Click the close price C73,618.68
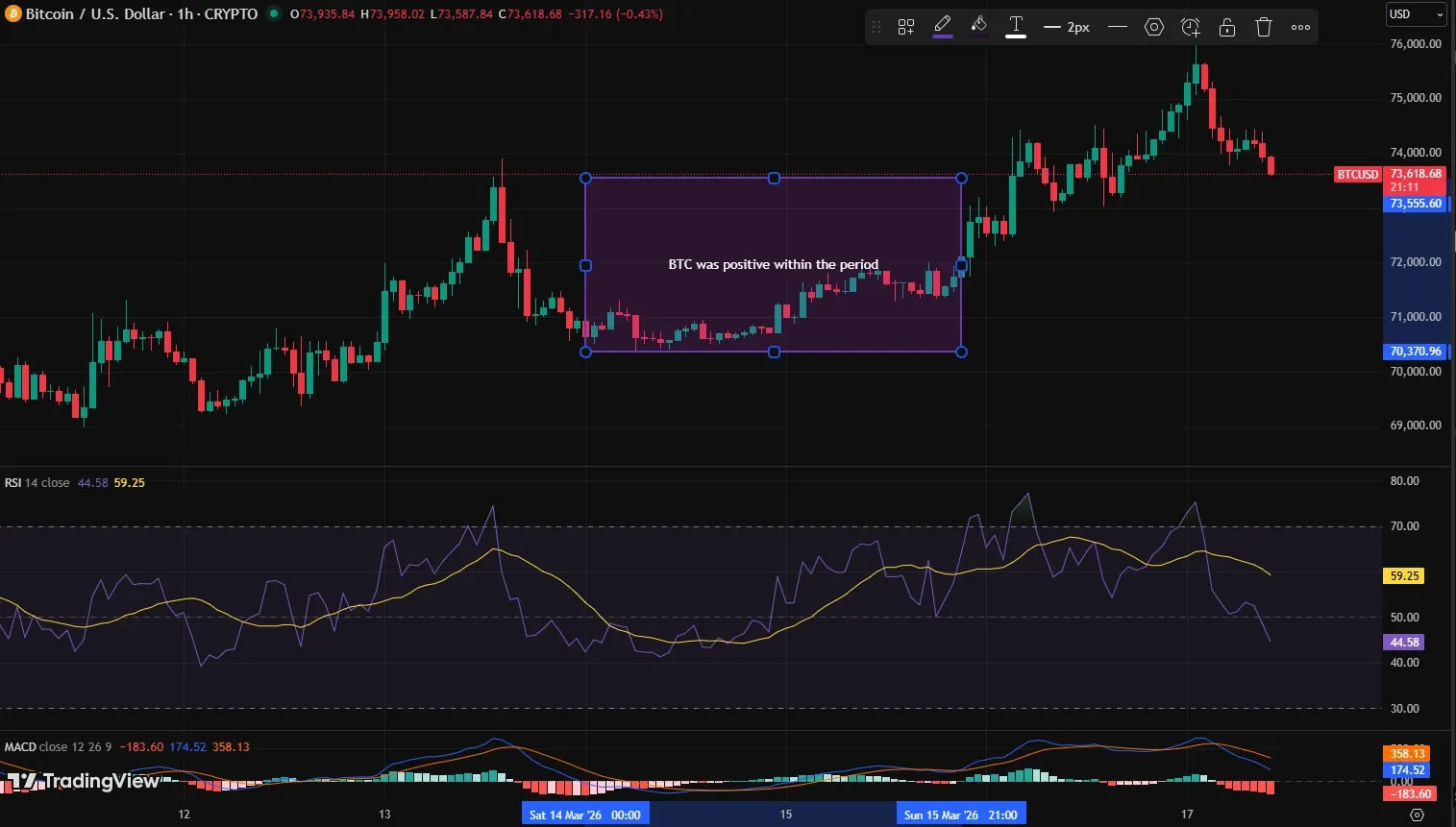Image resolution: width=1456 pixels, height=827 pixels. (530, 14)
